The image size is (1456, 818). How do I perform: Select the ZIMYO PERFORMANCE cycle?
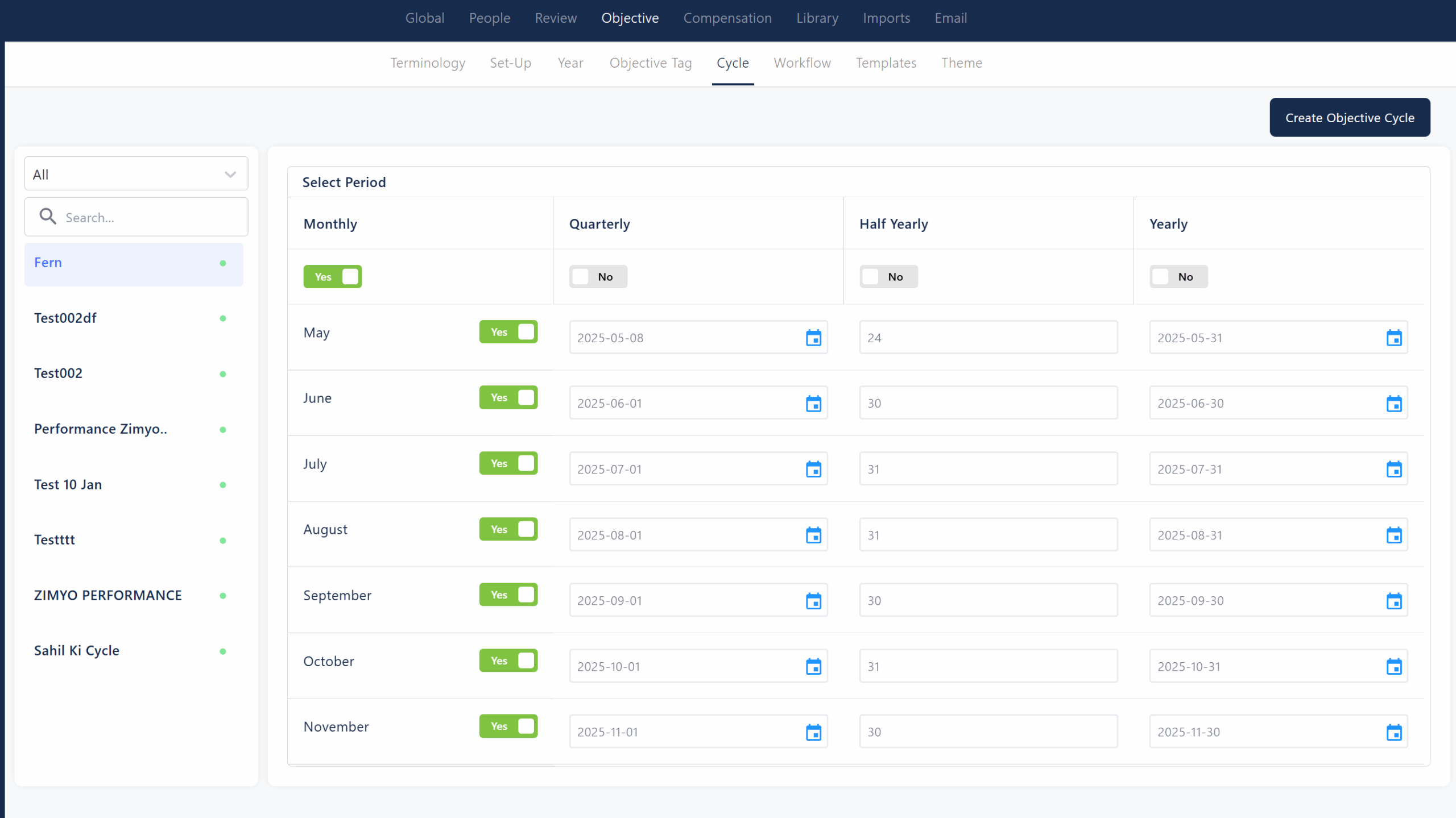tap(108, 595)
